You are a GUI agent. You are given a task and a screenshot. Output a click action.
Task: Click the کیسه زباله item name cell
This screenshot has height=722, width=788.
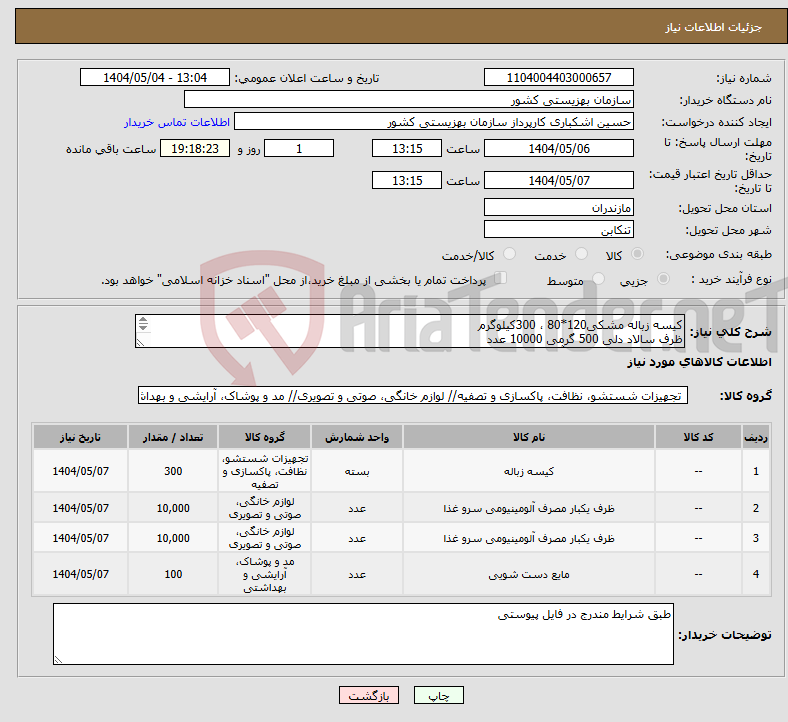click(x=529, y=471)
